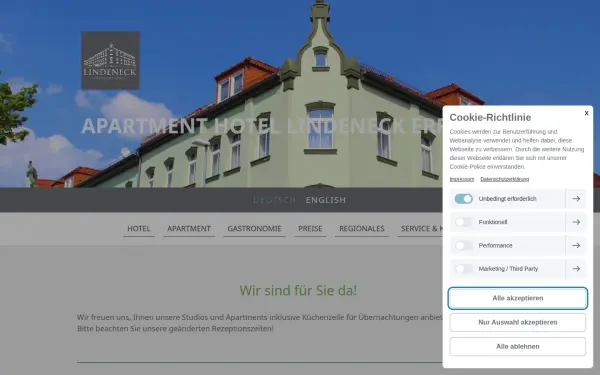The image size is (600, 375).
Task: Click the Unbedingt erforderlich label
Action: coord(507,199)
